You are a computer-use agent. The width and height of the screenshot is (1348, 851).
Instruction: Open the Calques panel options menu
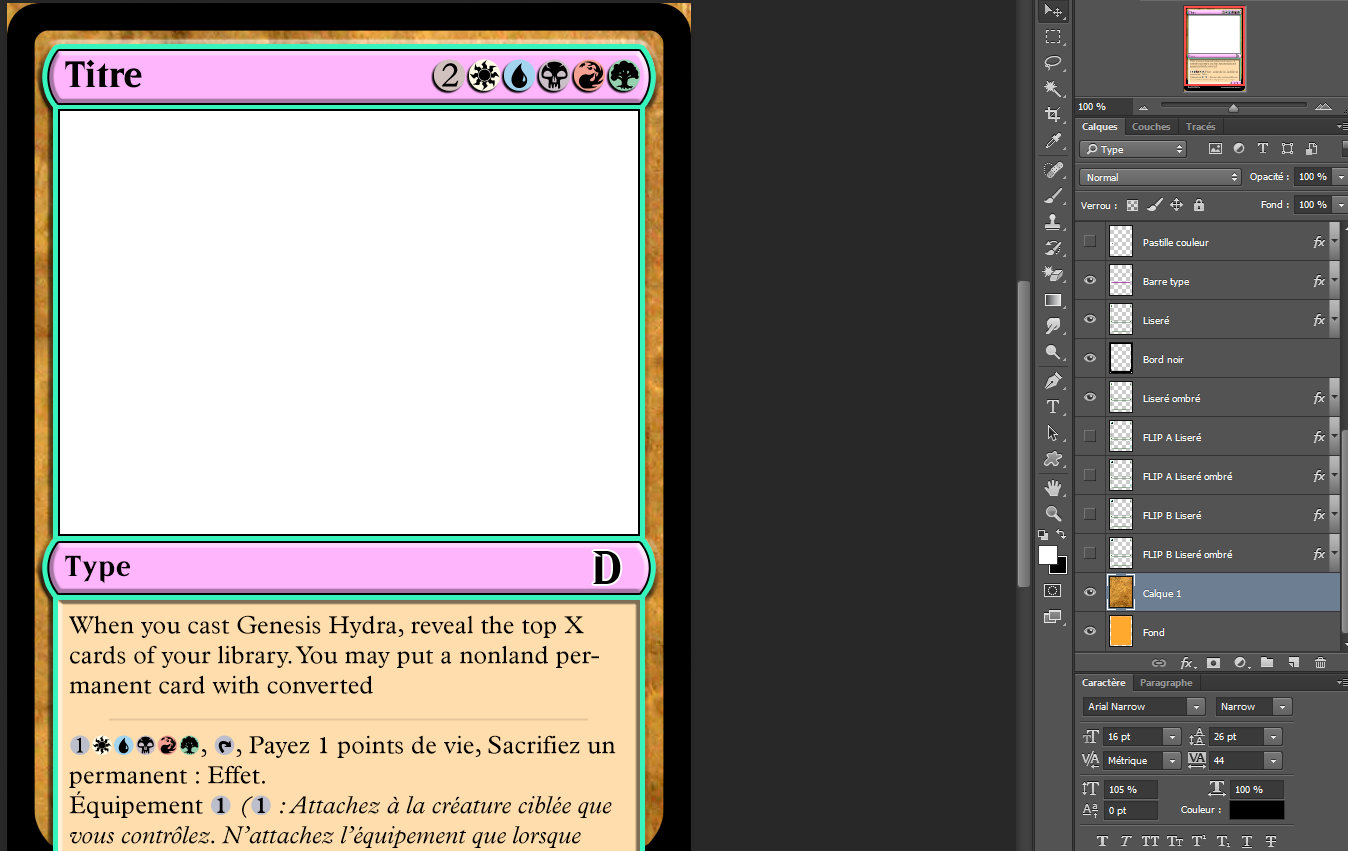coord(1341,127)
